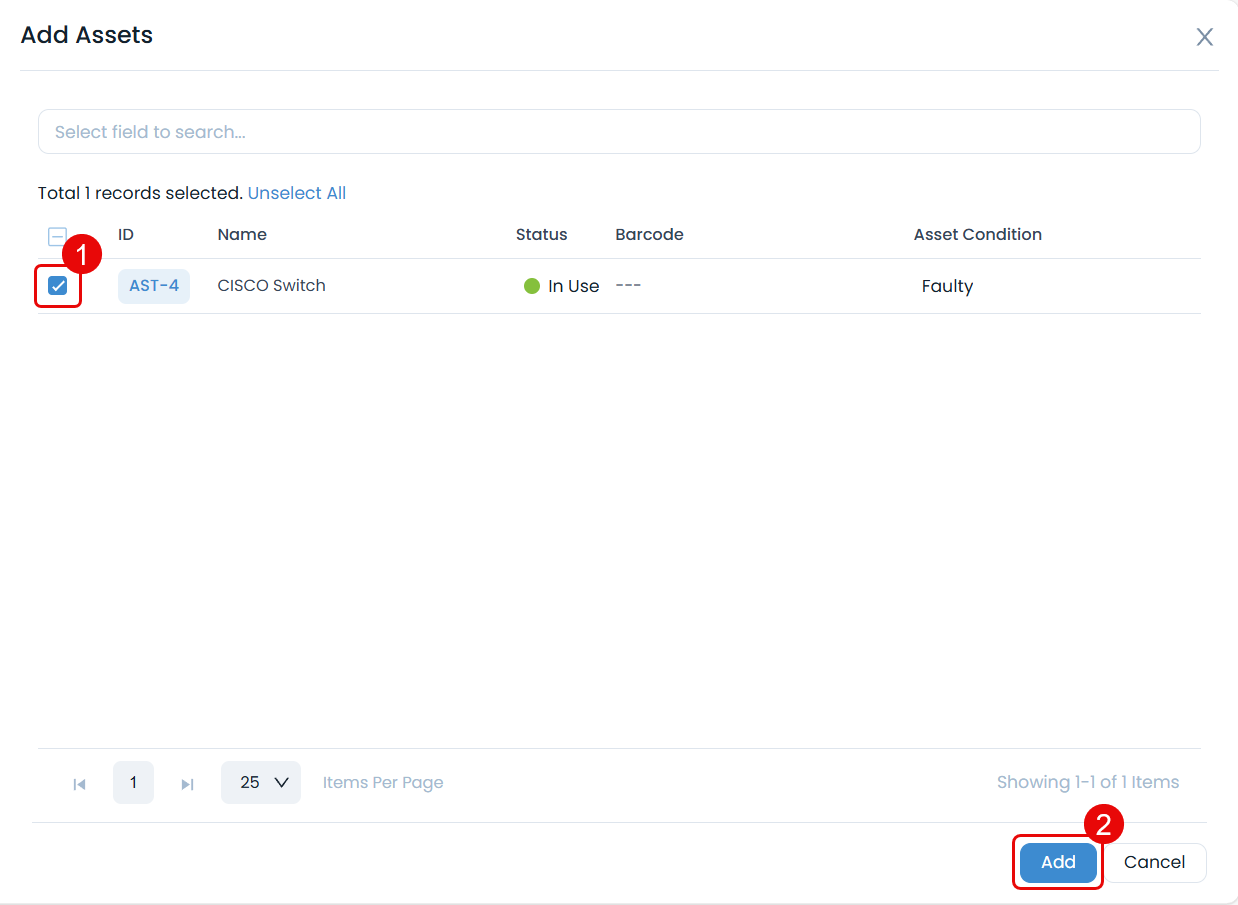The image size is (1238, 905).
Task: Click the Faulty asset condition value
Action: pyautogui.click(x=947, y=287)
